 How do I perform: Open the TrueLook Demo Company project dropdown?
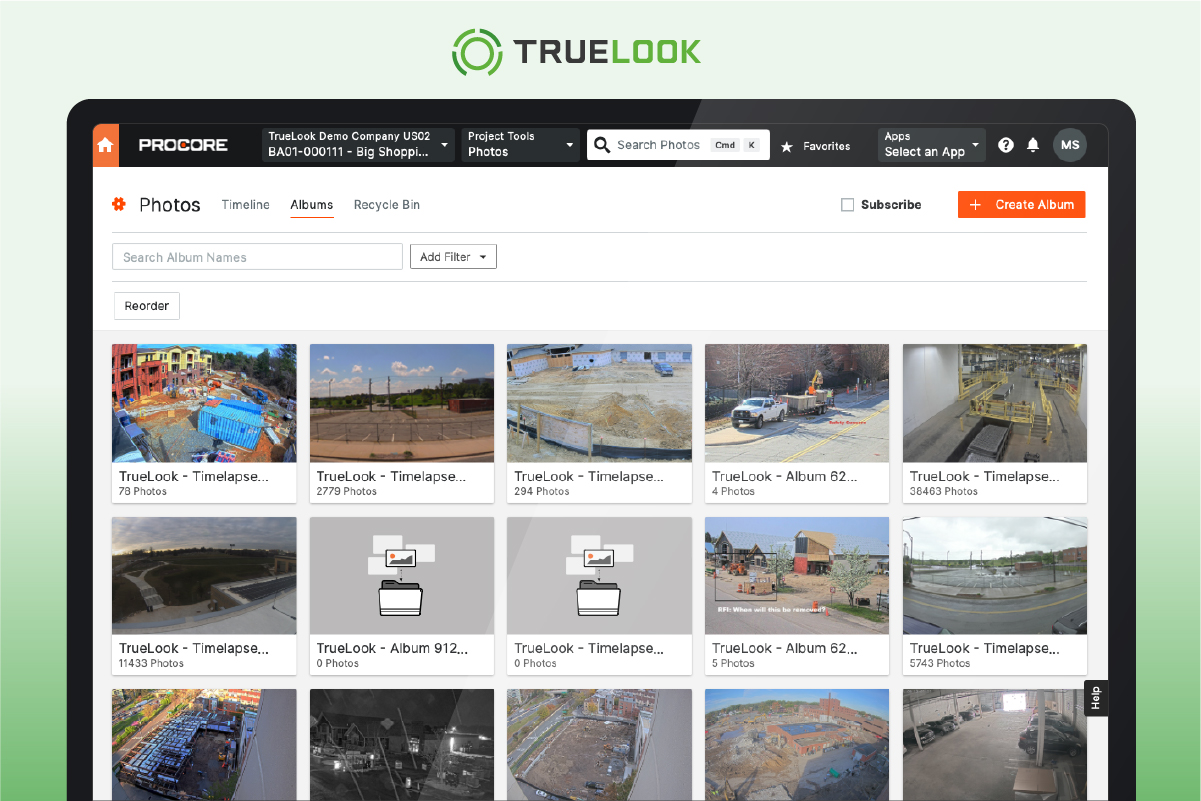pos(357,144)
